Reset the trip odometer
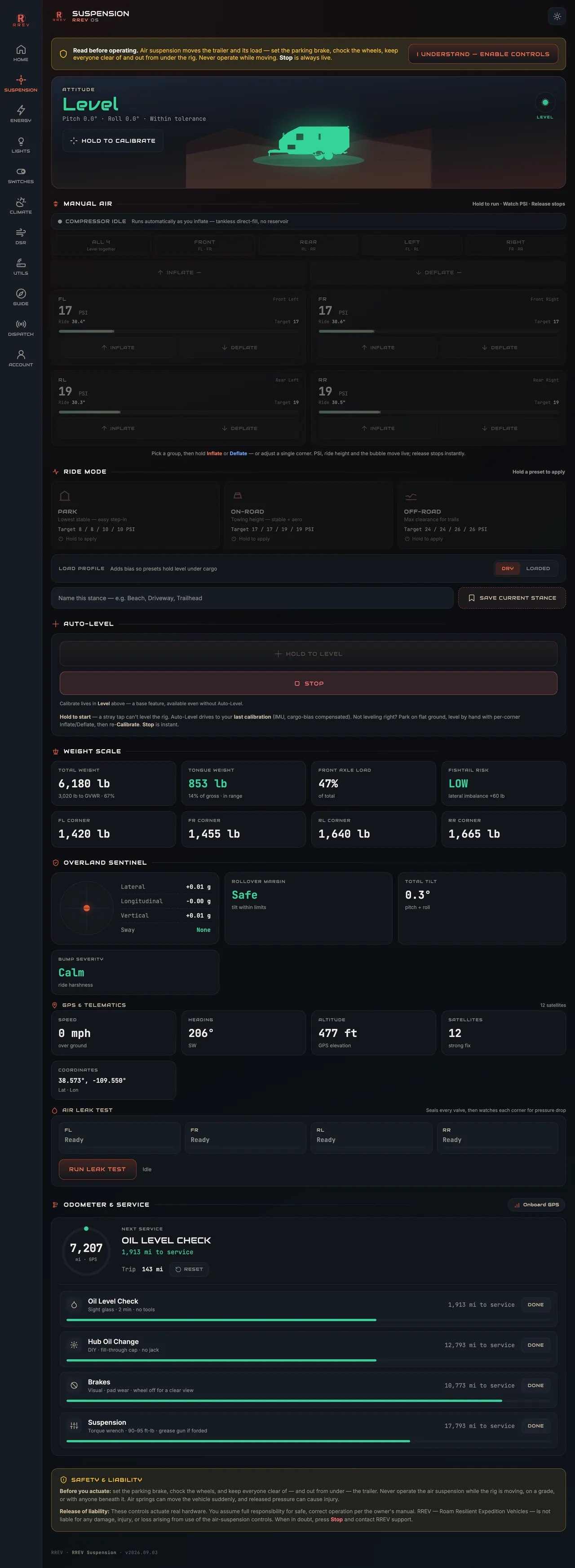Image resolution: width=575 pixels, height=1568 pixels. point(189,1269)
